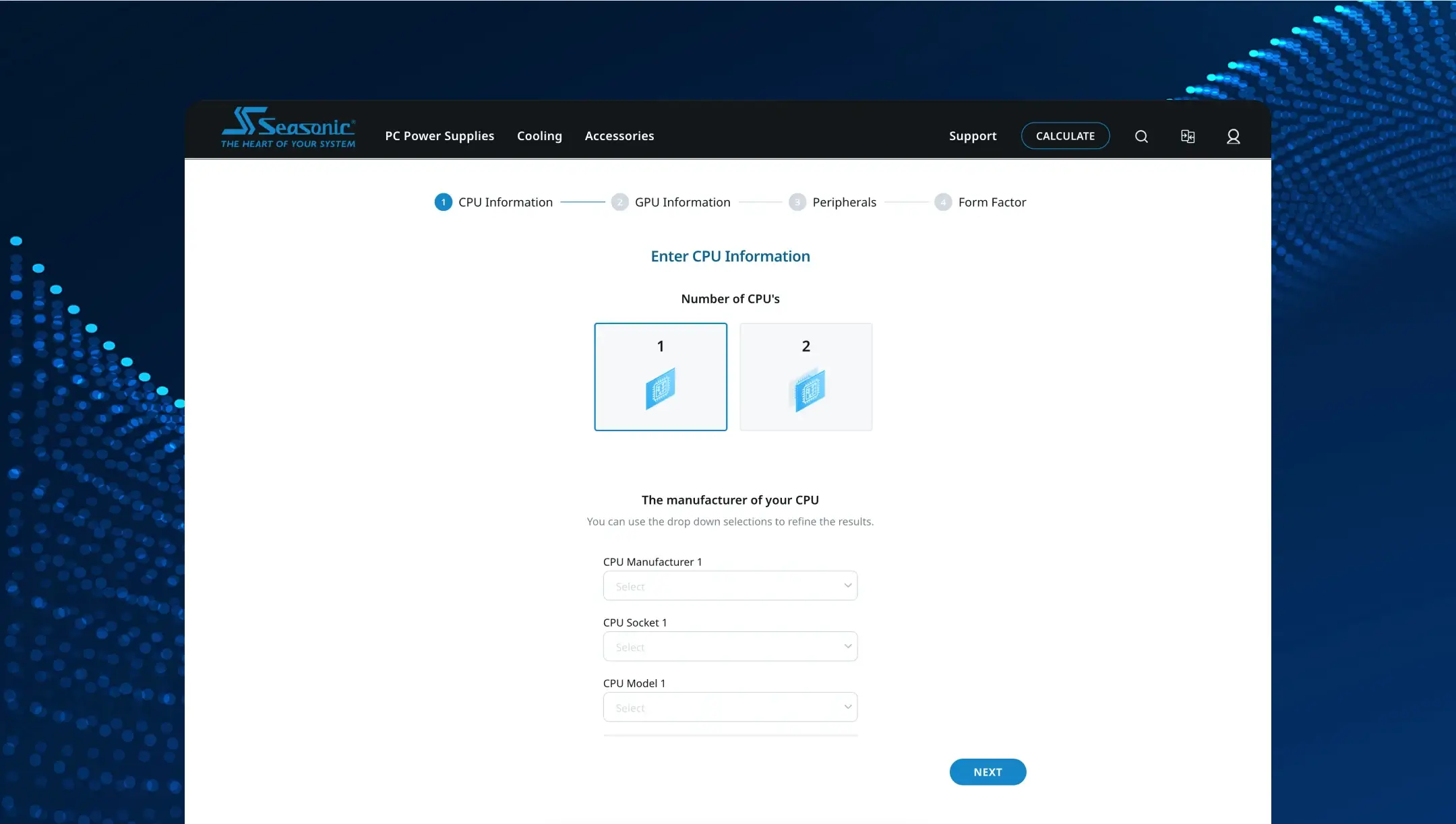Screen dimensions: 1456x824
Task: Go to the GPU Information step label
Action: (x=683, y=202)
